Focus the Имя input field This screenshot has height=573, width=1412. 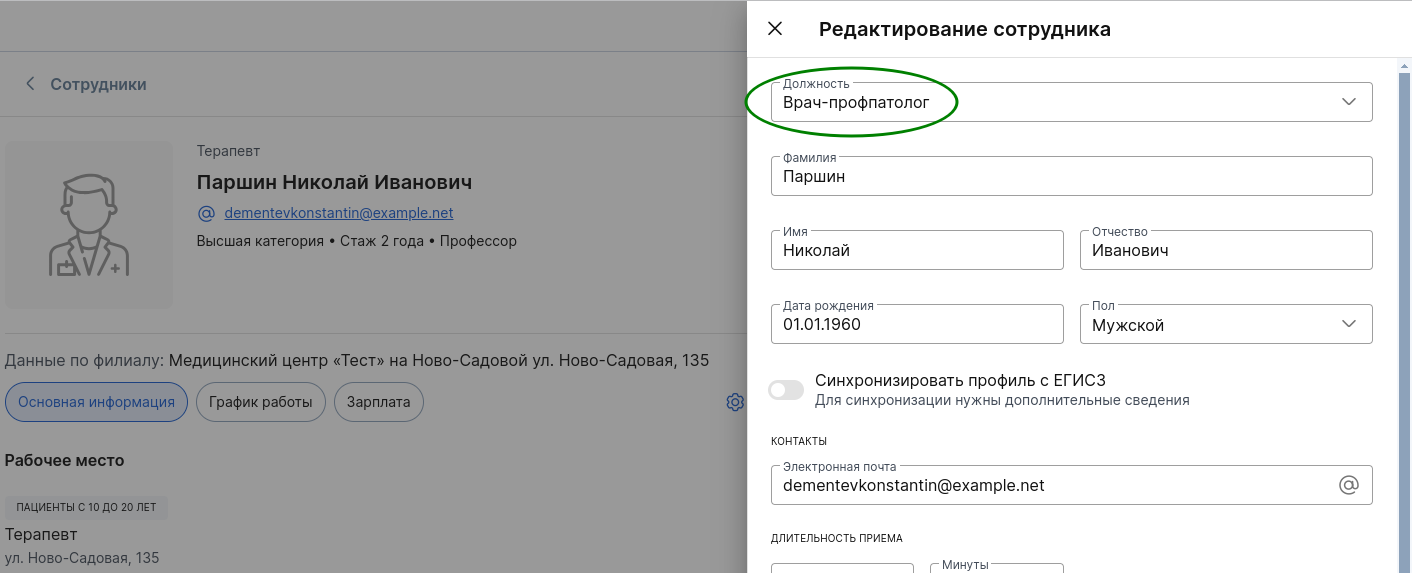(916, 251)
